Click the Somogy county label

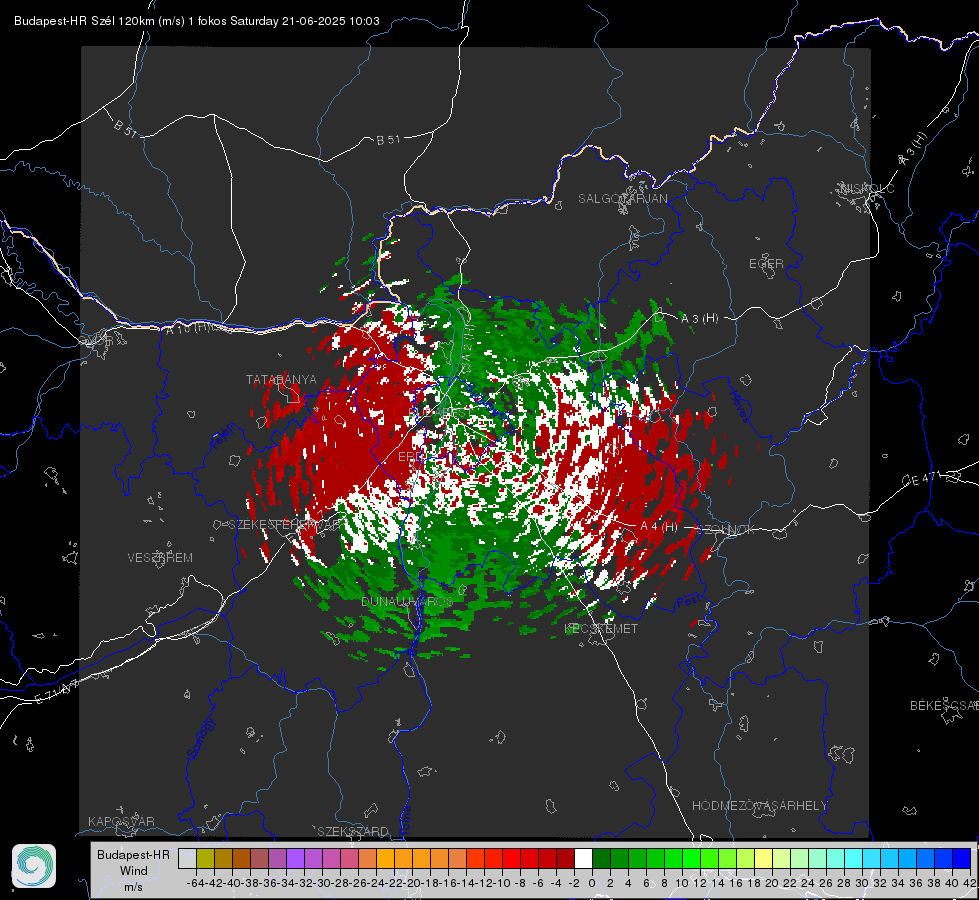click(x=202, y=738)
